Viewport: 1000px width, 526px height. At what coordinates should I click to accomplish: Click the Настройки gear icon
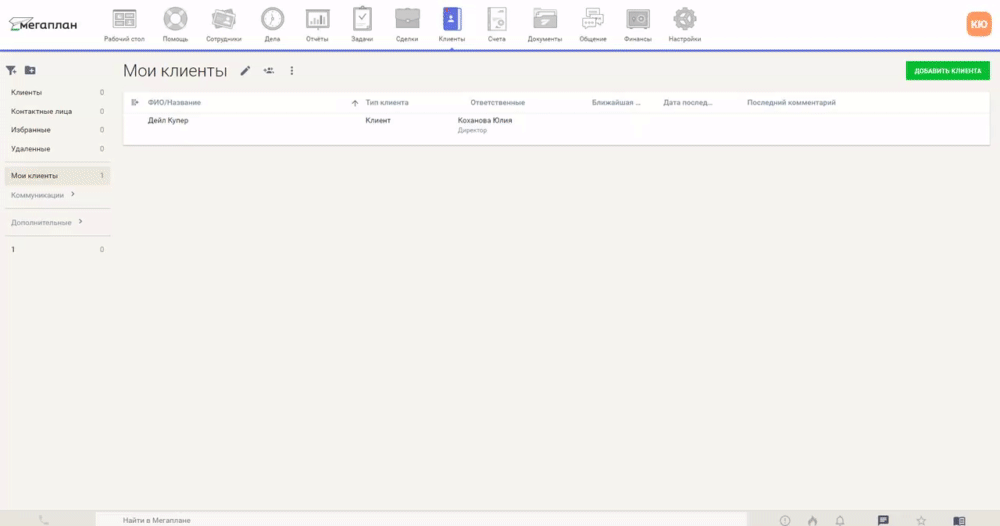[x=684, y=19]
